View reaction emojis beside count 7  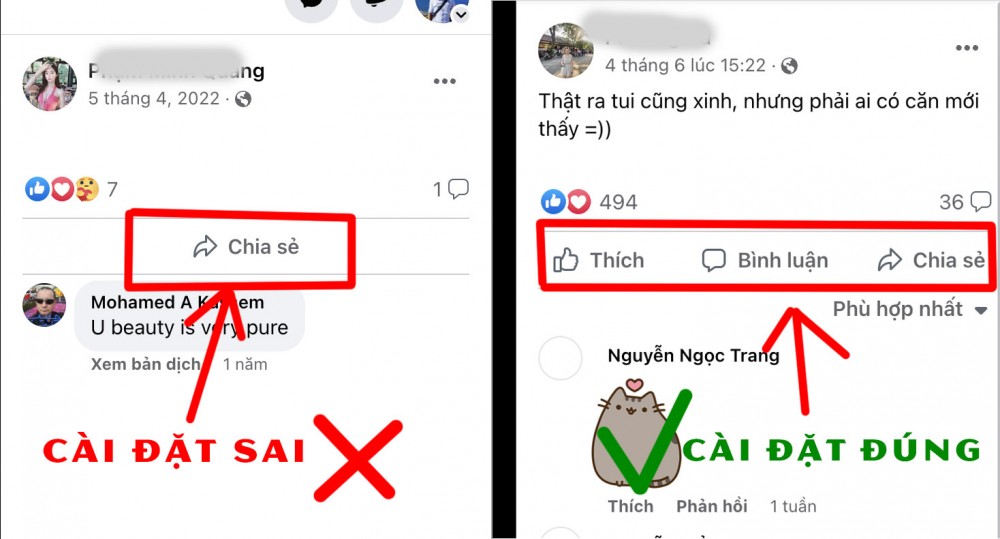[x=62, y=189]
